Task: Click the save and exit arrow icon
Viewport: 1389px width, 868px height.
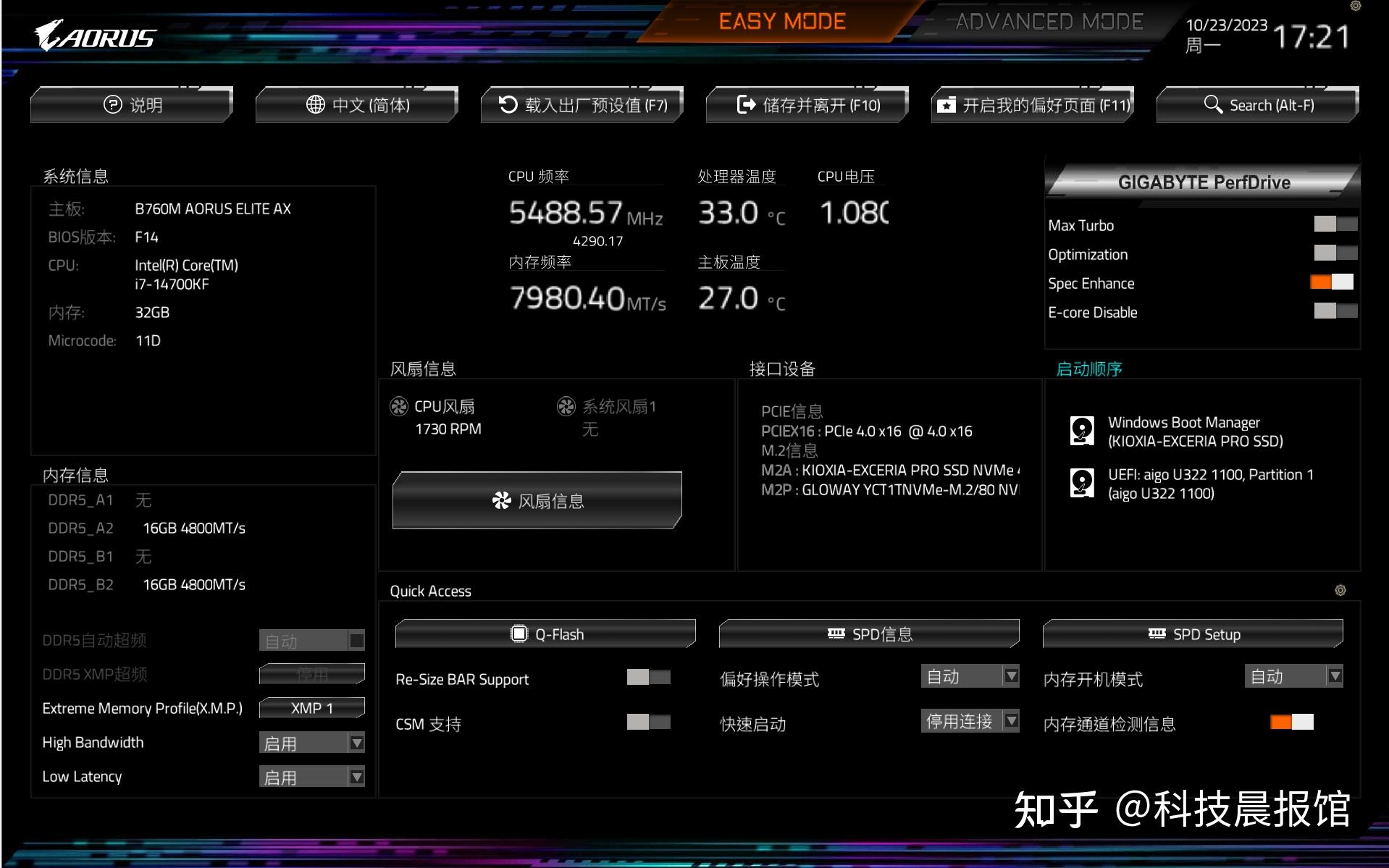Action: click(x=746, y=104)
